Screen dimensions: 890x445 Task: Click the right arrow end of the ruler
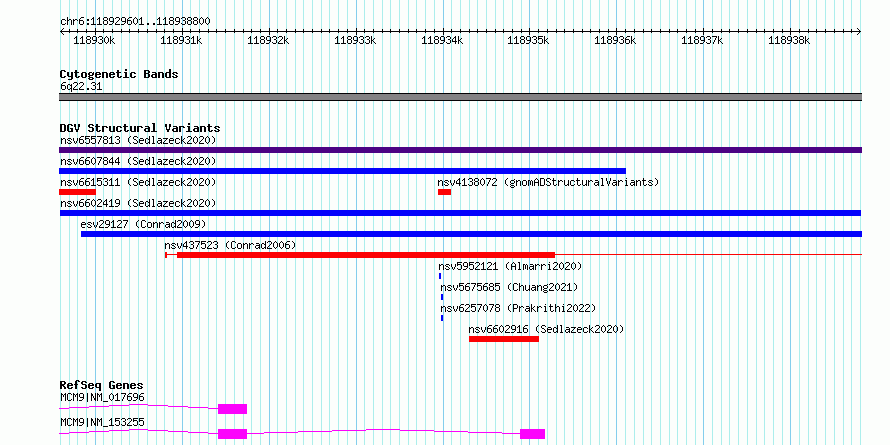click(x=859, y=32)
